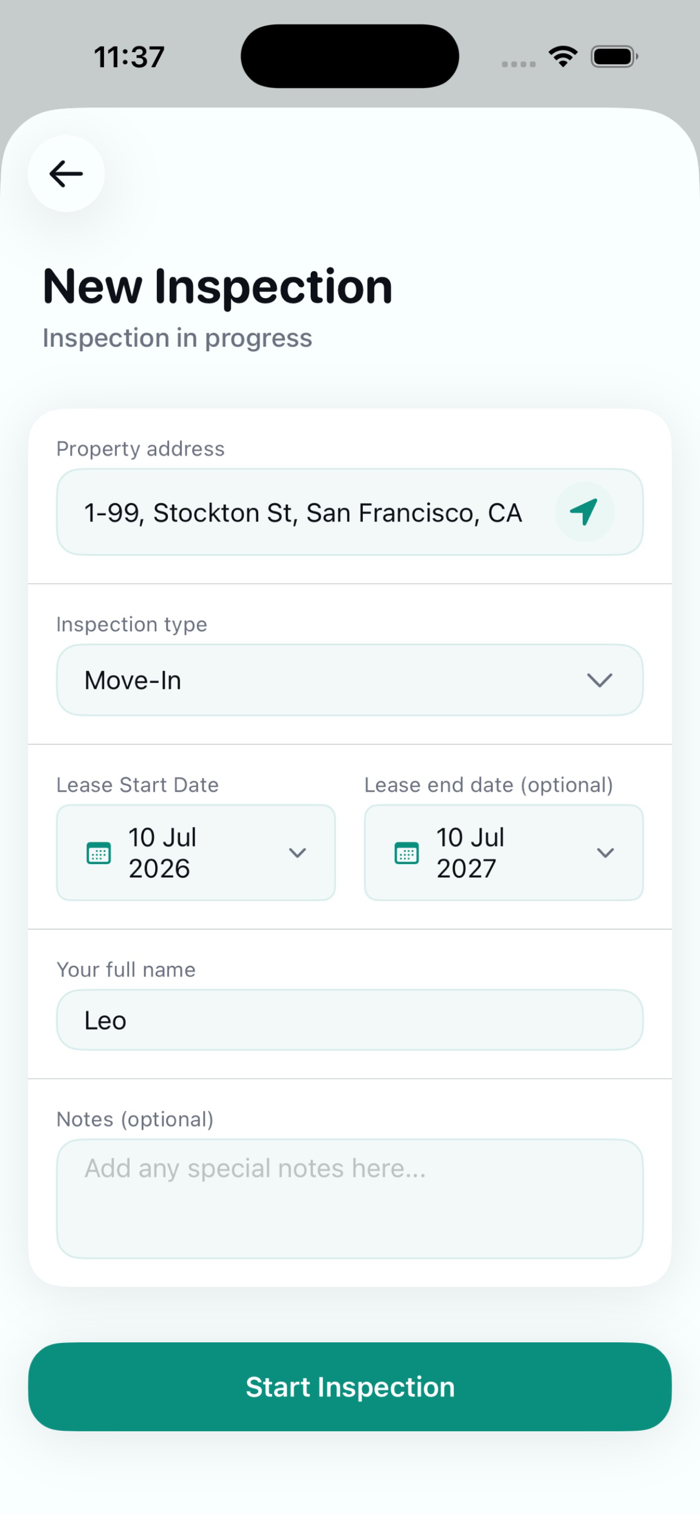Click the New Inspection heading

click(217, 286)
